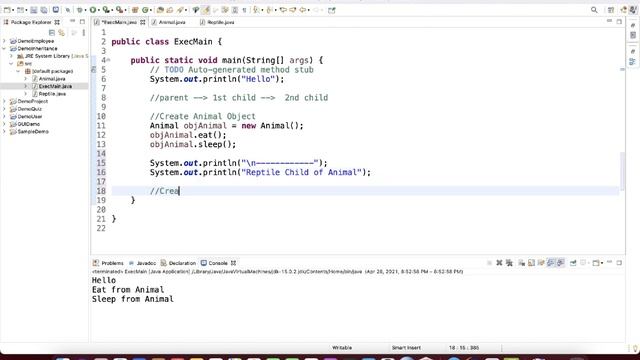The width and height of the screenshot is (640, 360).
Task: Click the Console view tab
Action: pos(218,263)
